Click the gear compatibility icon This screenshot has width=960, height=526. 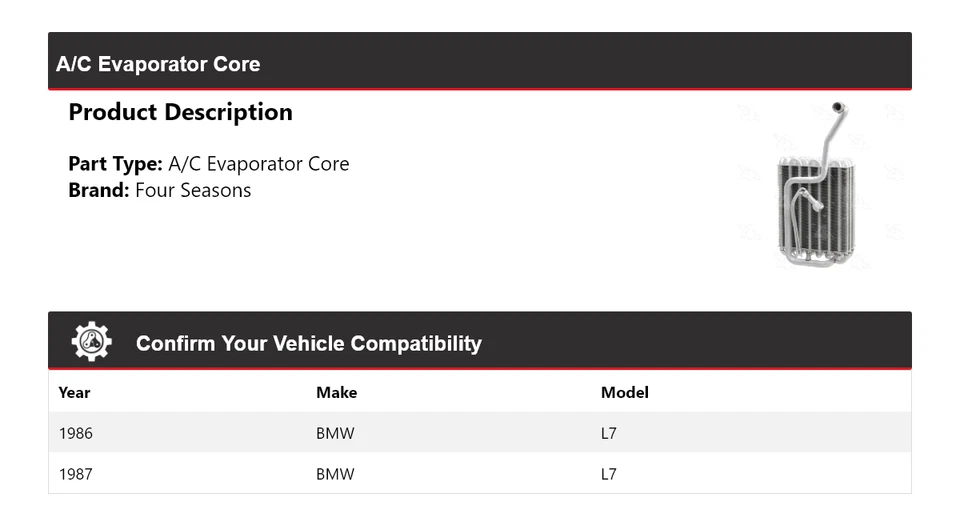(91, 342)
